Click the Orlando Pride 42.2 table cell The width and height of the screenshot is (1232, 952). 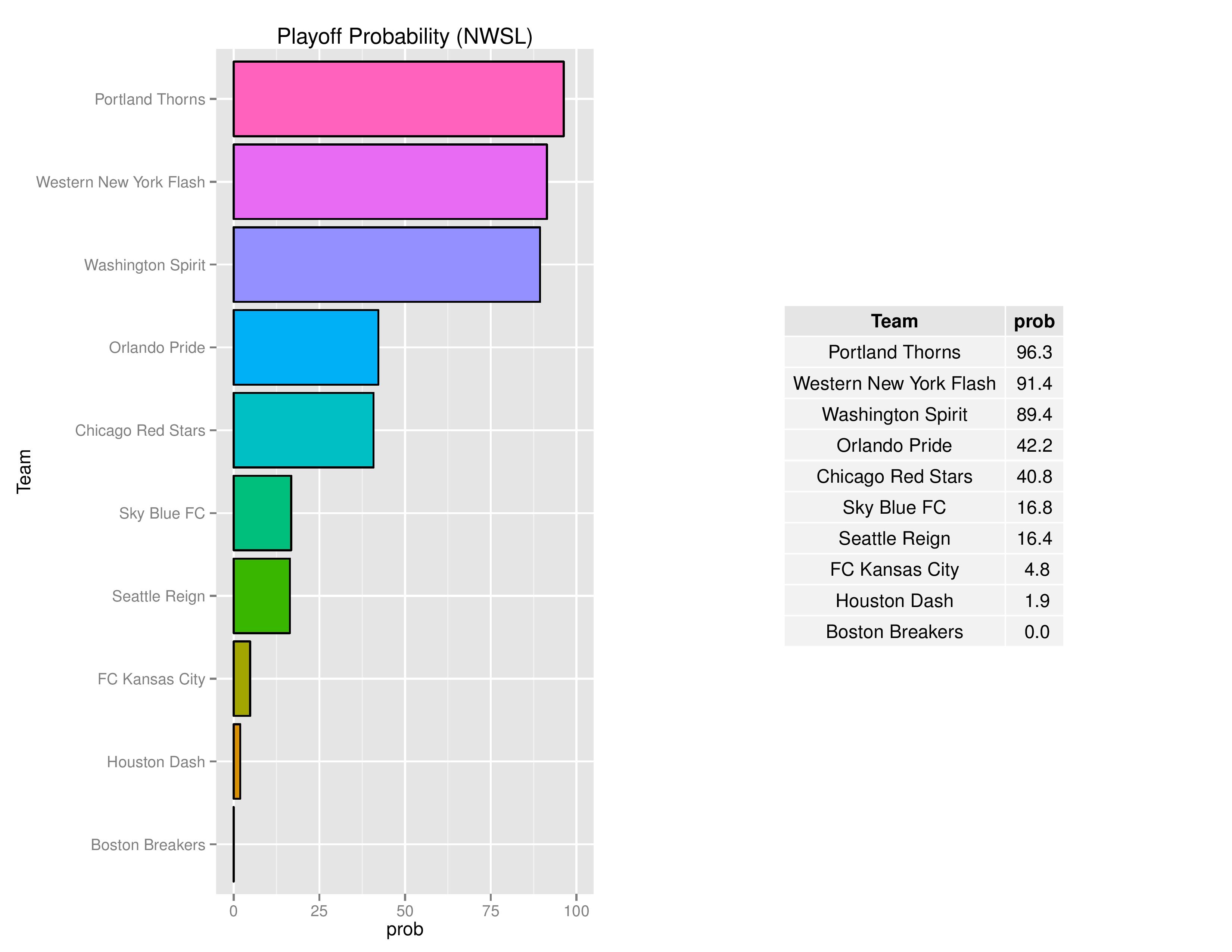coord(1034,445)
